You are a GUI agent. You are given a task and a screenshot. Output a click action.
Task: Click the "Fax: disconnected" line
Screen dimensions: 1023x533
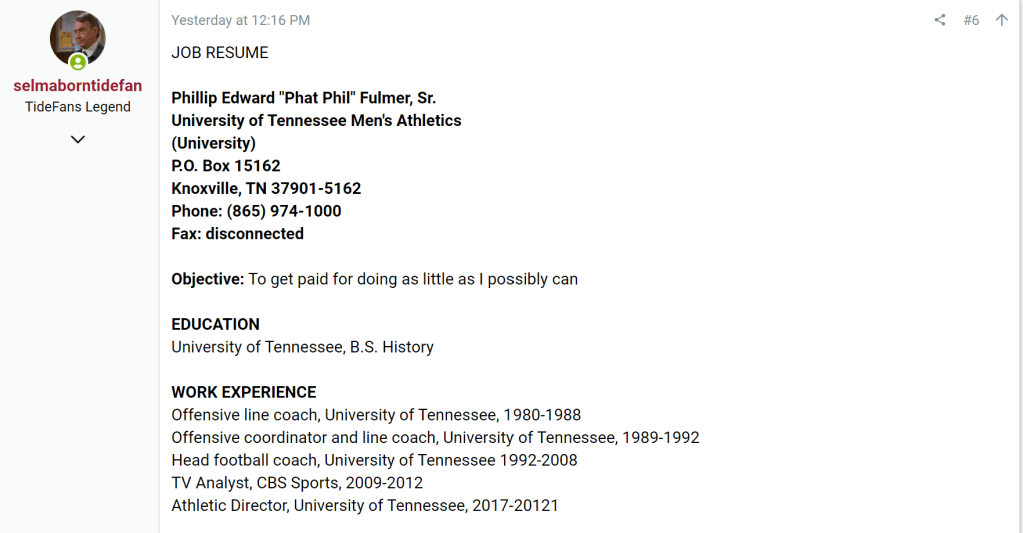(237, 234)
